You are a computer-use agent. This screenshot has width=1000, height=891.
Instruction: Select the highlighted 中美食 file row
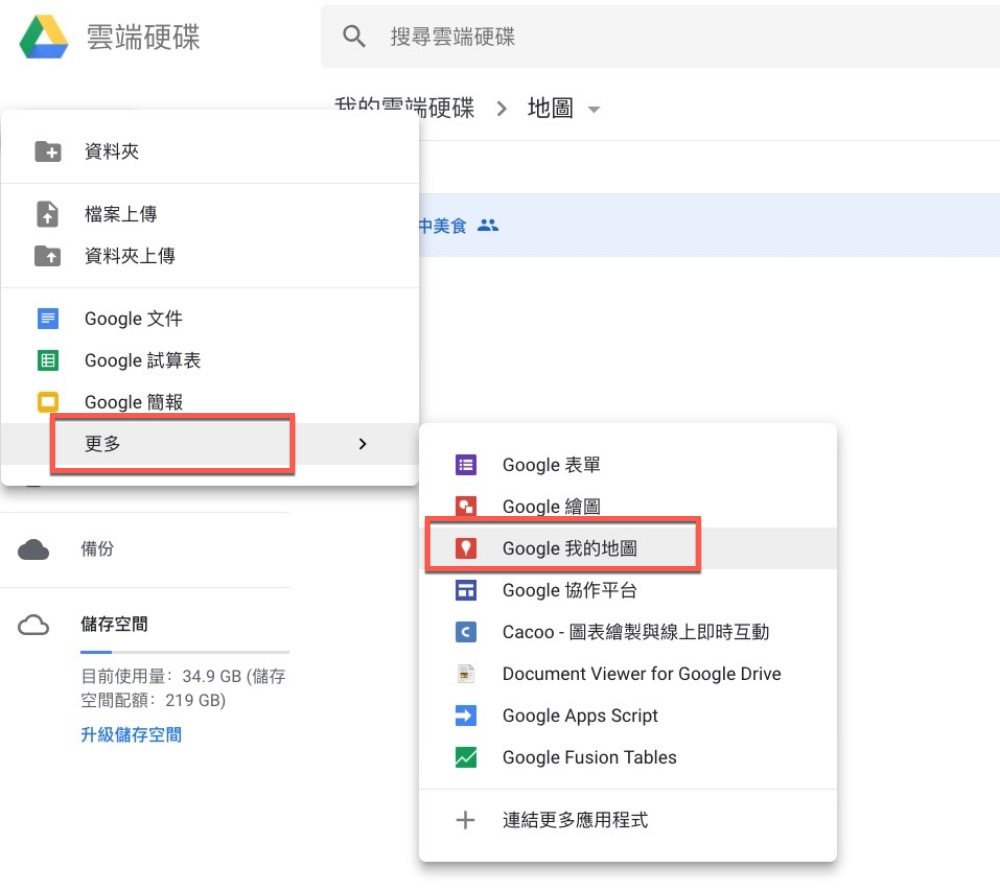pos(709,225)
